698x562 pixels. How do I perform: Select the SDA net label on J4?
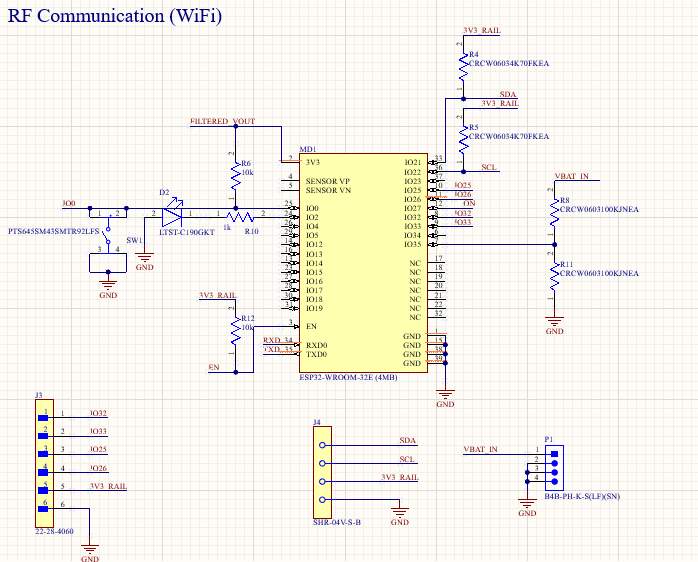(x=407, y=440)
